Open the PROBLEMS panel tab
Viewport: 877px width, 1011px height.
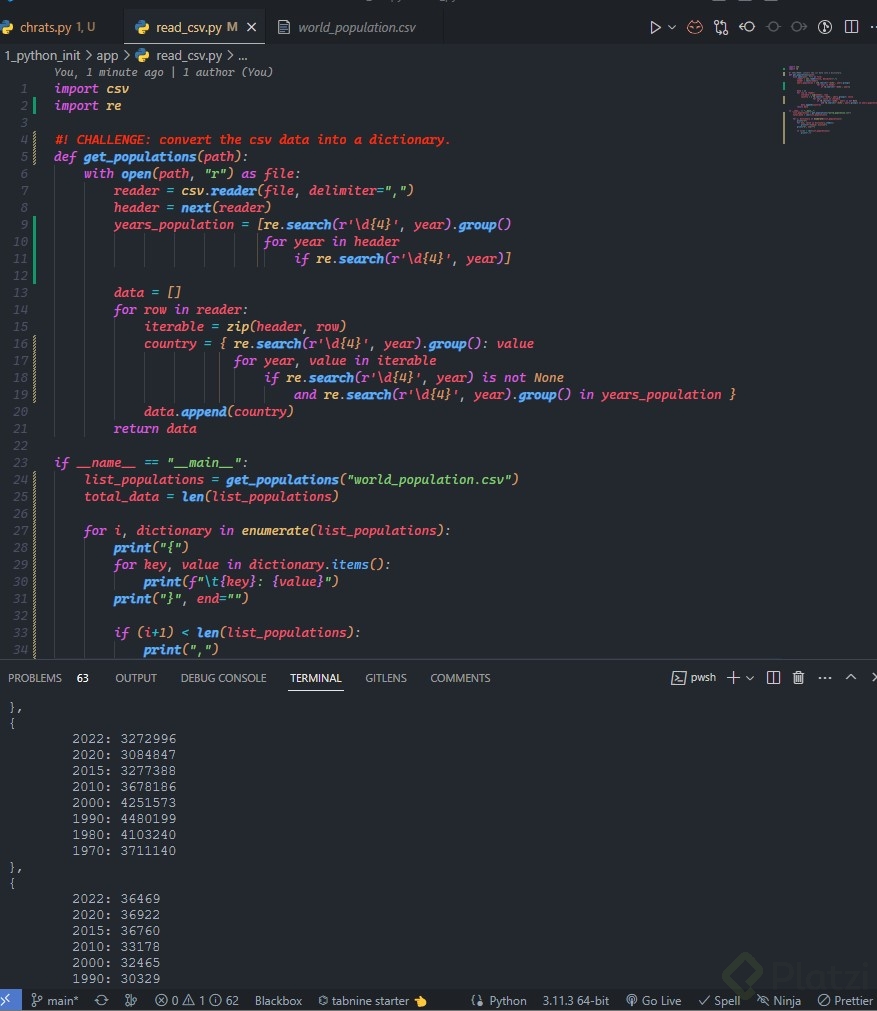coord(35,678)
